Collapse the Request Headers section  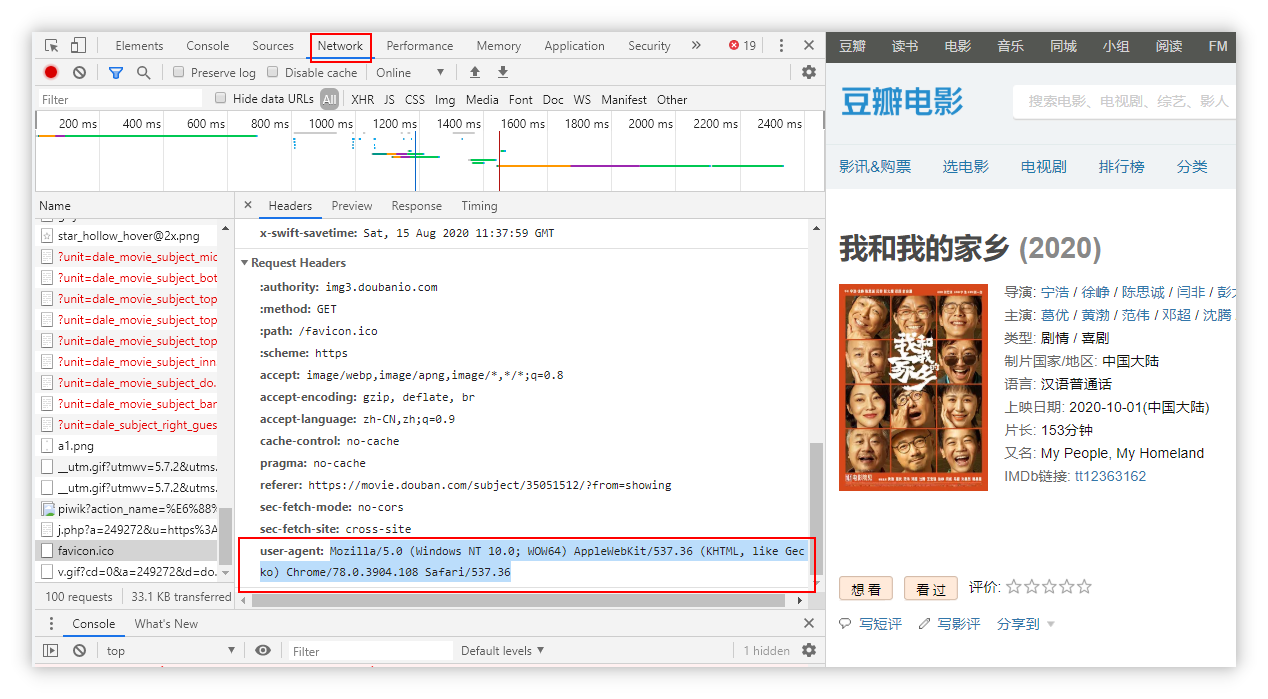245,263
